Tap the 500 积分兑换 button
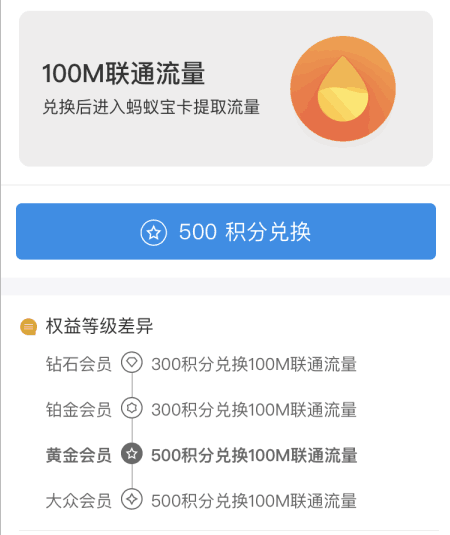This screenshot has height=535, width=450. [x=226, y=231]
